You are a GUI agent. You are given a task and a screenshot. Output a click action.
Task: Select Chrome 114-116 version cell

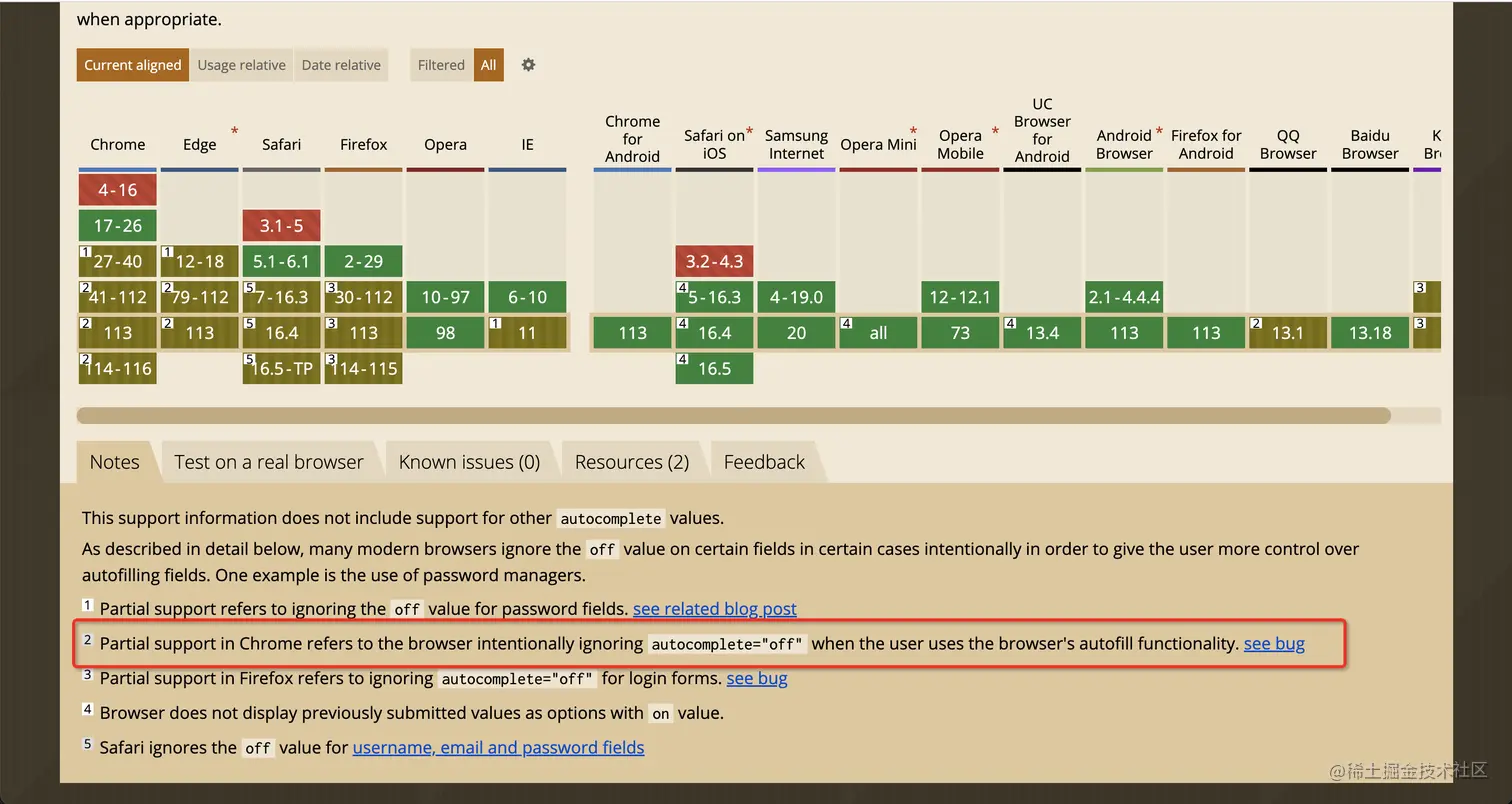coord(118,368)
